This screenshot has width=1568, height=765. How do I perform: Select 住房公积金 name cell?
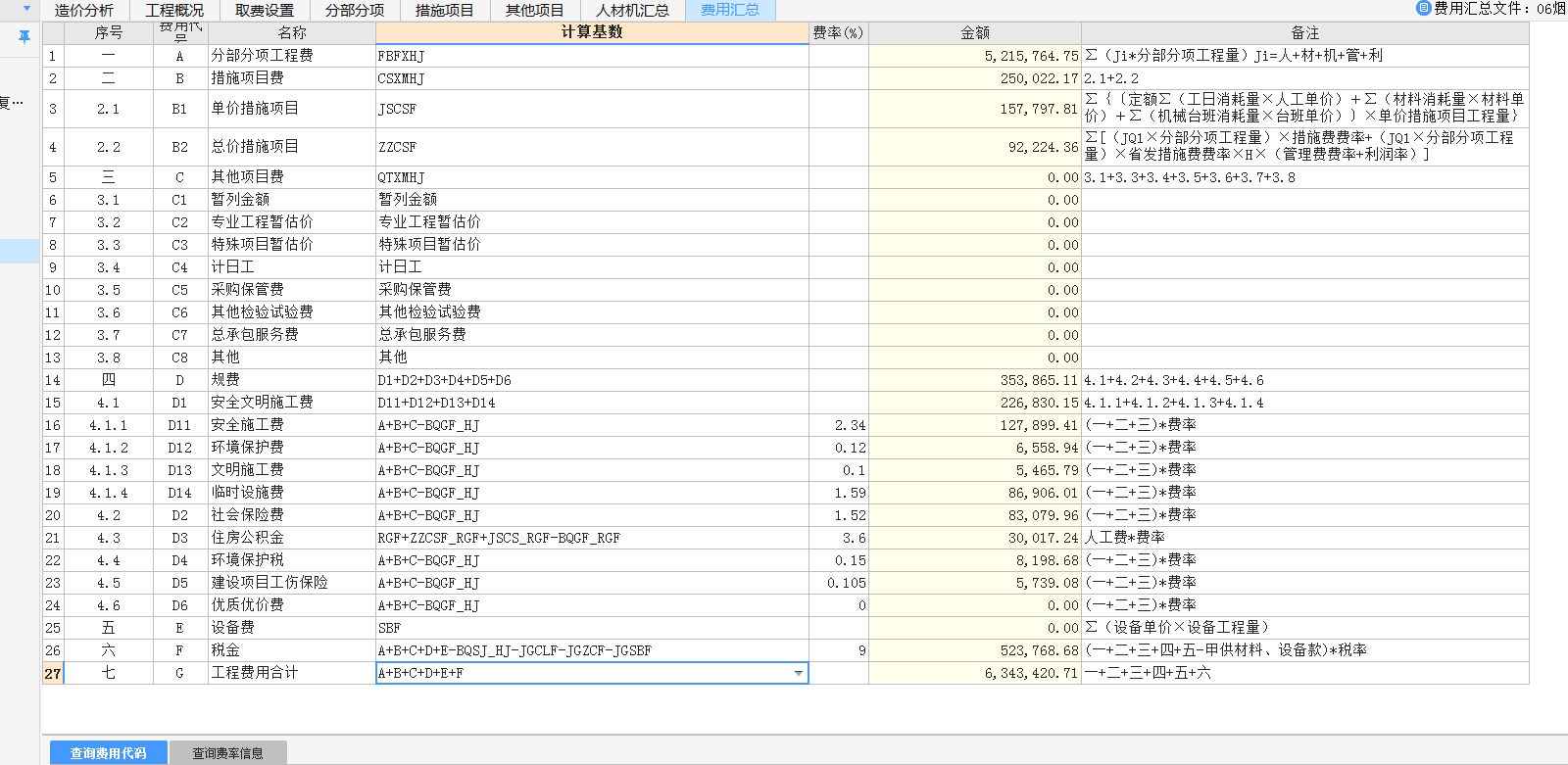(x=292, y=538)
